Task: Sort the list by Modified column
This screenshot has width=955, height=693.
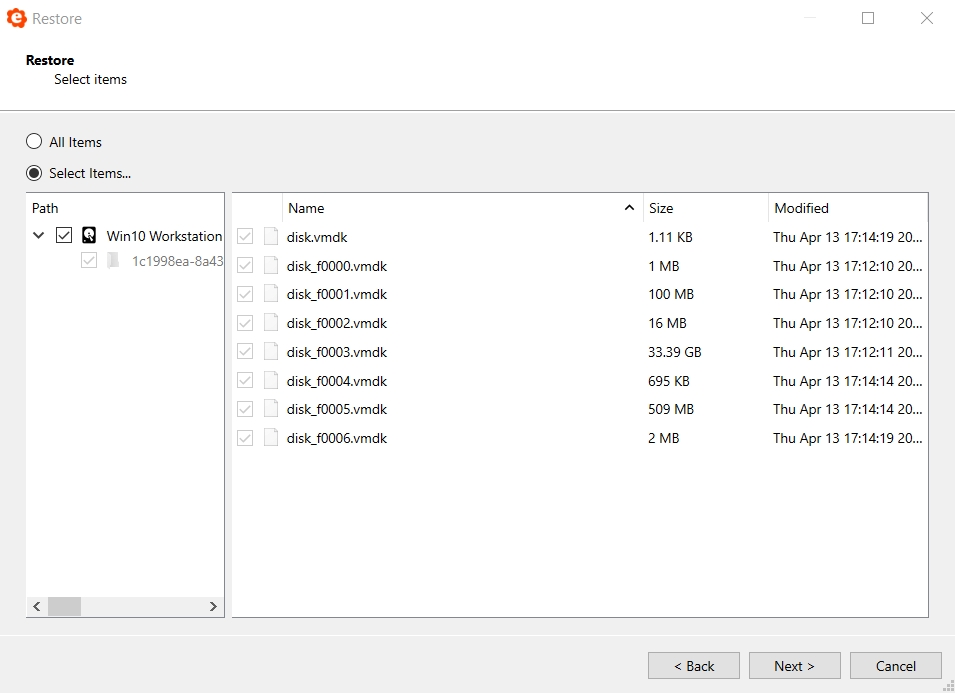Action: click(848, 208)
